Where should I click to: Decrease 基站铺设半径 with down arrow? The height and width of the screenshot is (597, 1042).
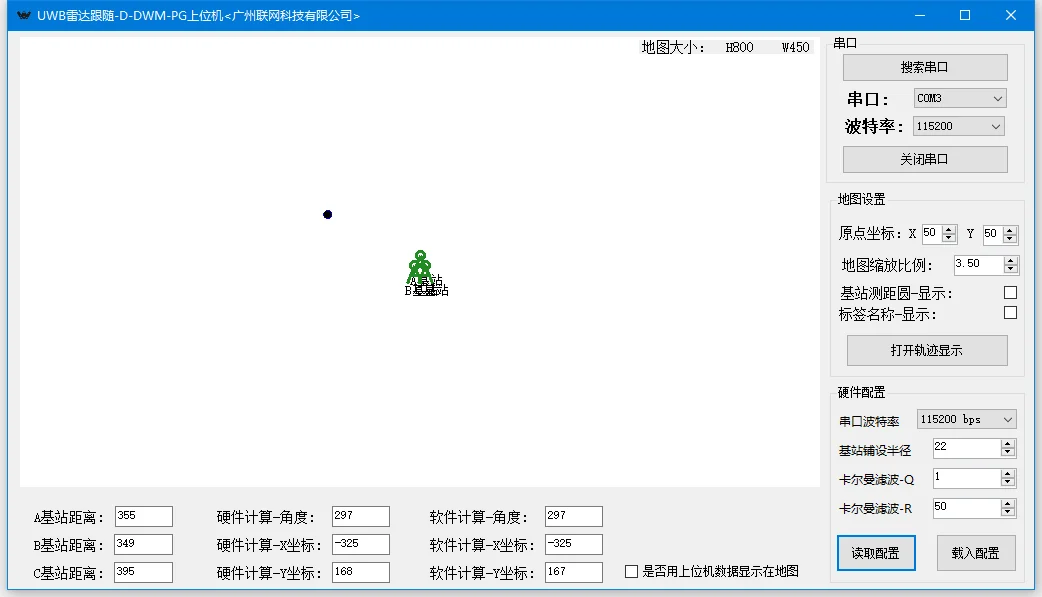pyautogui.click(x=1008, y=453)
